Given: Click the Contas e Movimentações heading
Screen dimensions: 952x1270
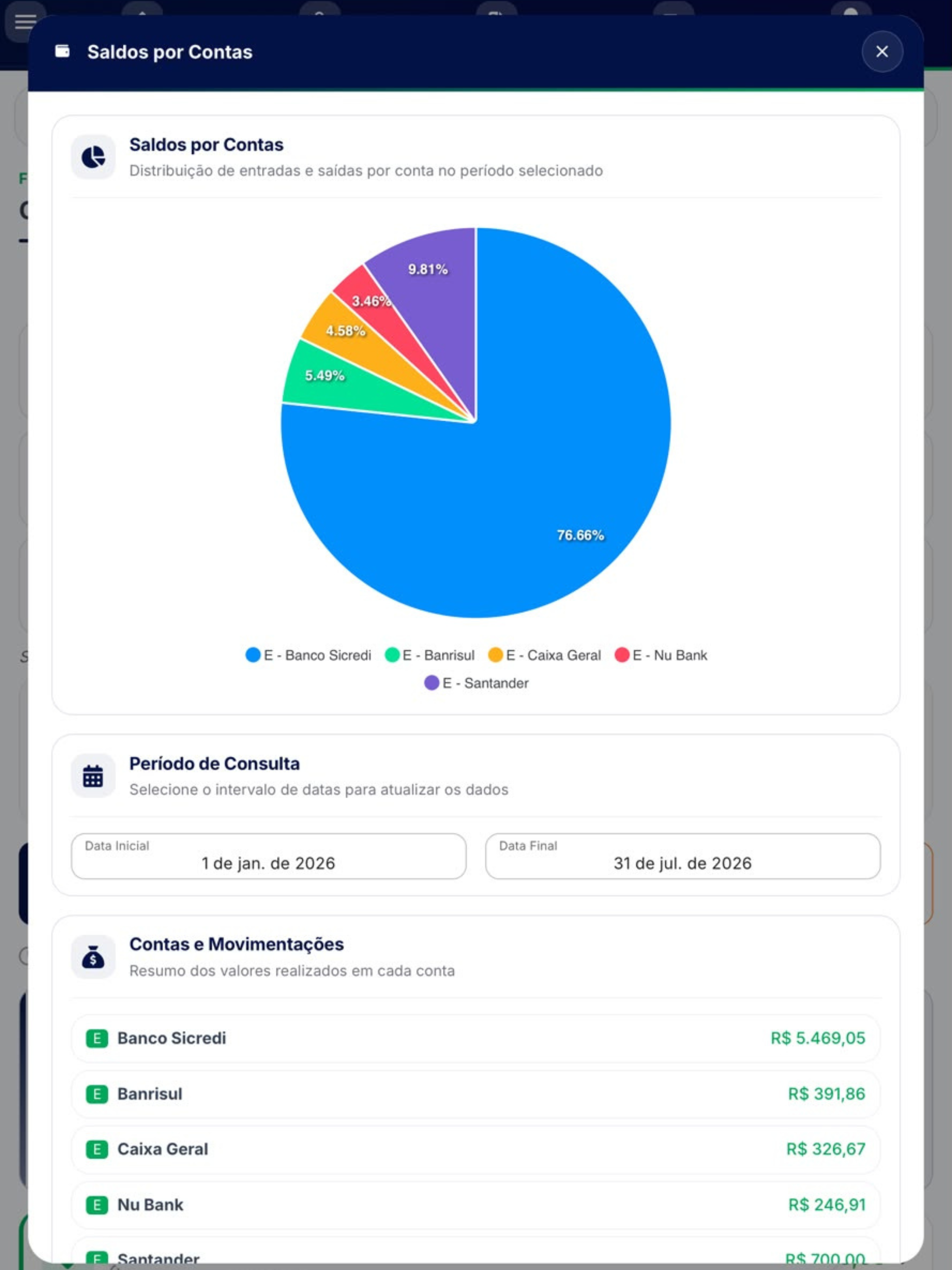Looking at the screenshot, I should pos(237,945).
